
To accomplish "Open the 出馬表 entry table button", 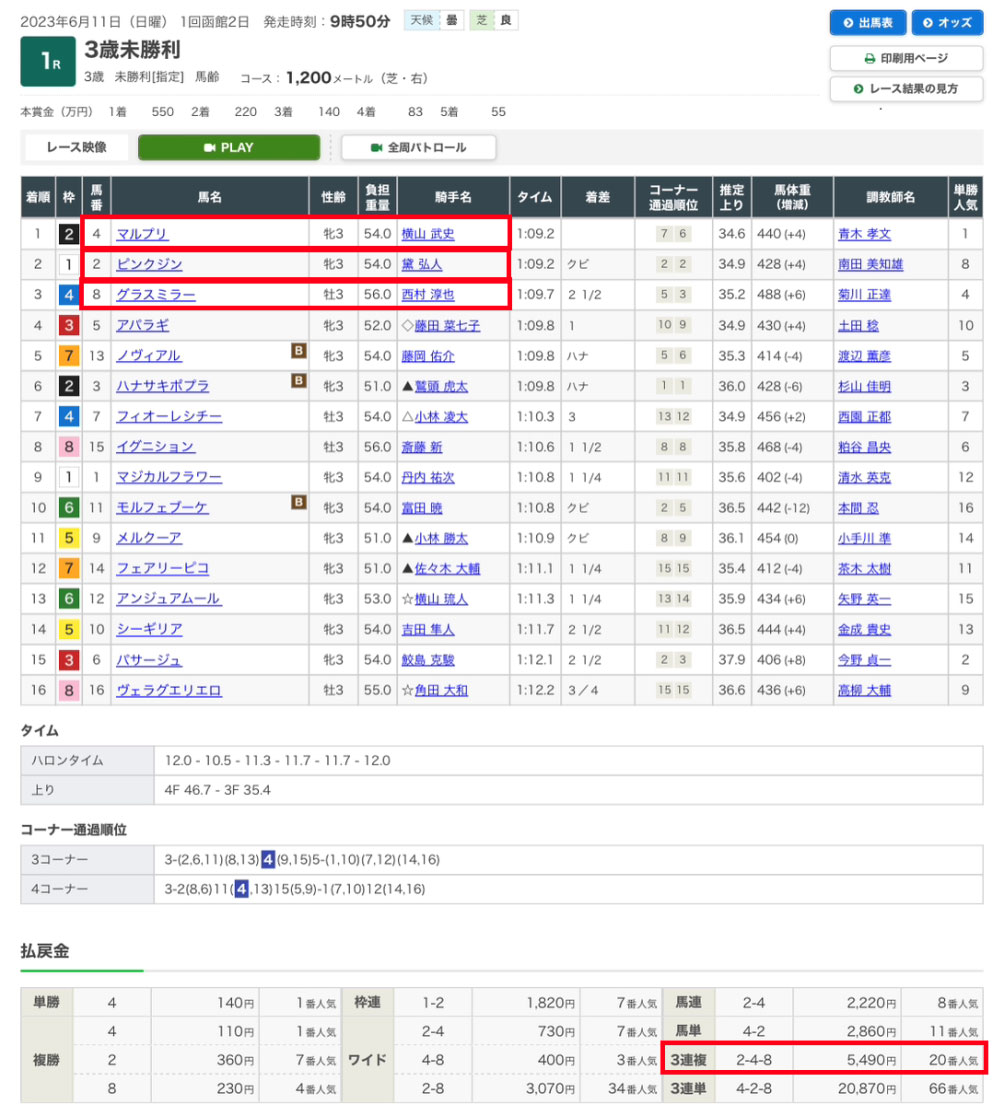I will (867, 22).
